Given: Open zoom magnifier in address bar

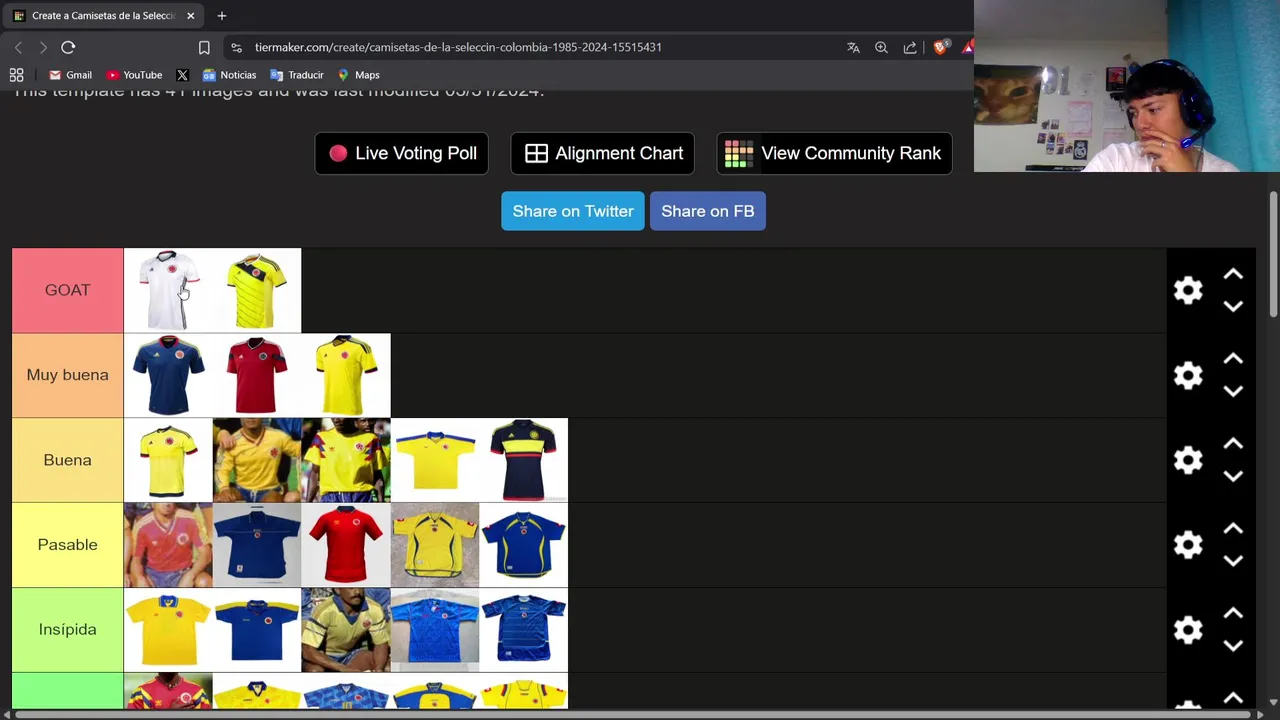Looking at the screenshot, I should point(881,47).
